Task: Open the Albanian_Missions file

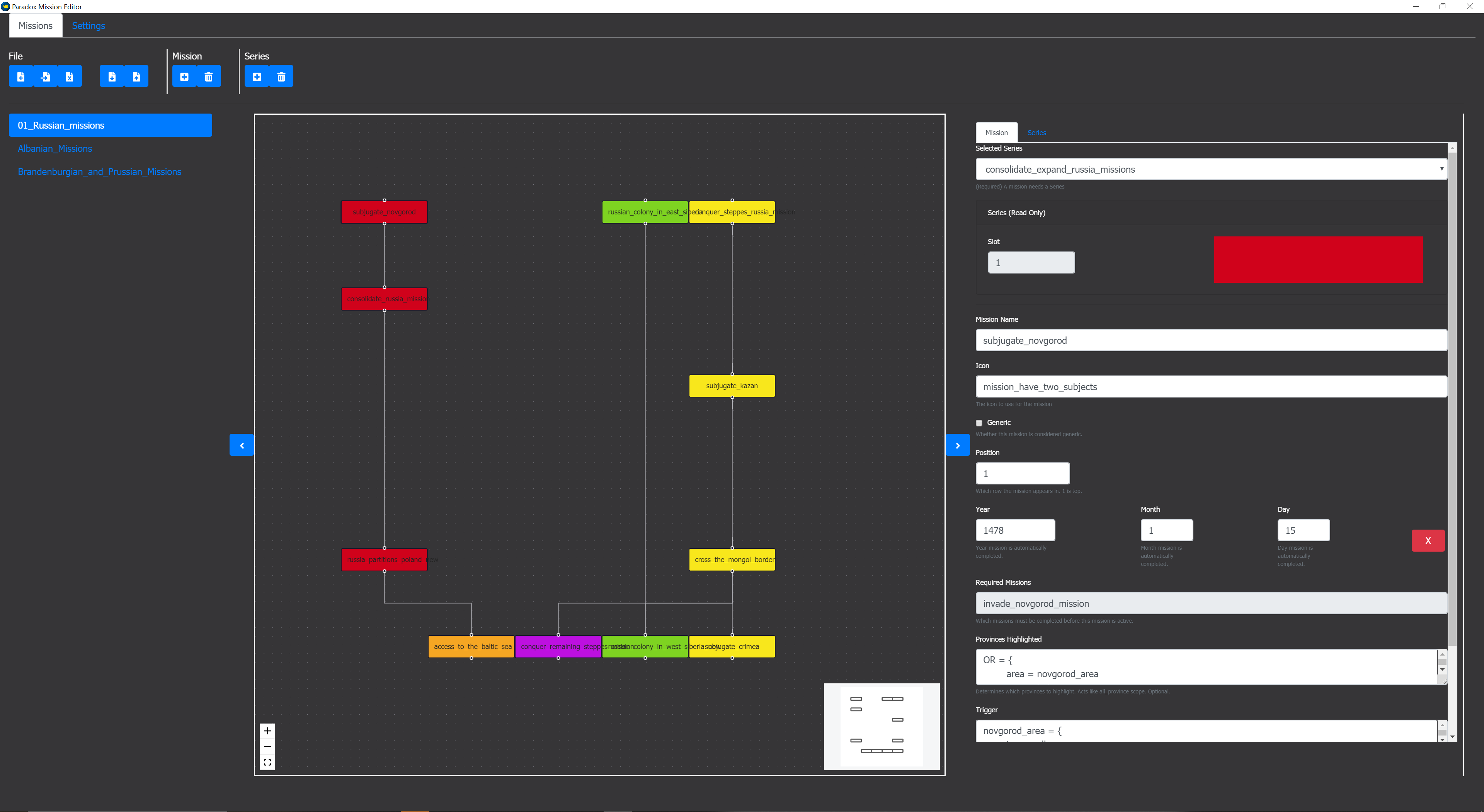Action: click(x=55, y=148)
